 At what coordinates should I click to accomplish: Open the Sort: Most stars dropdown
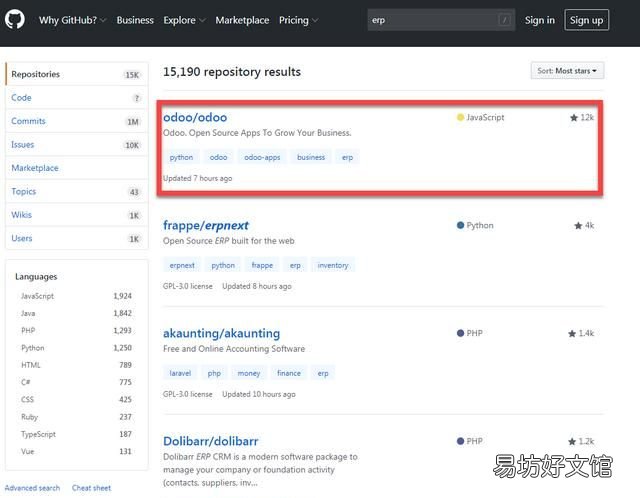point(567,71)
